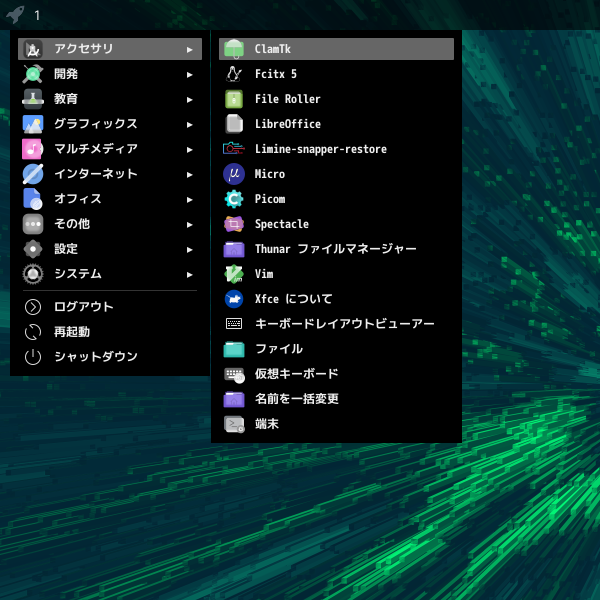Click the rocket launcher icon in panel
This screenshot has width=600, height=600.
14,15
